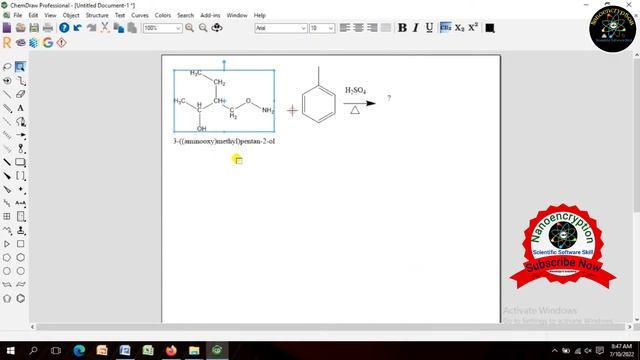Select the Eraser tool
The height and width of the screenshot is (360, 640).
(20, 94)
